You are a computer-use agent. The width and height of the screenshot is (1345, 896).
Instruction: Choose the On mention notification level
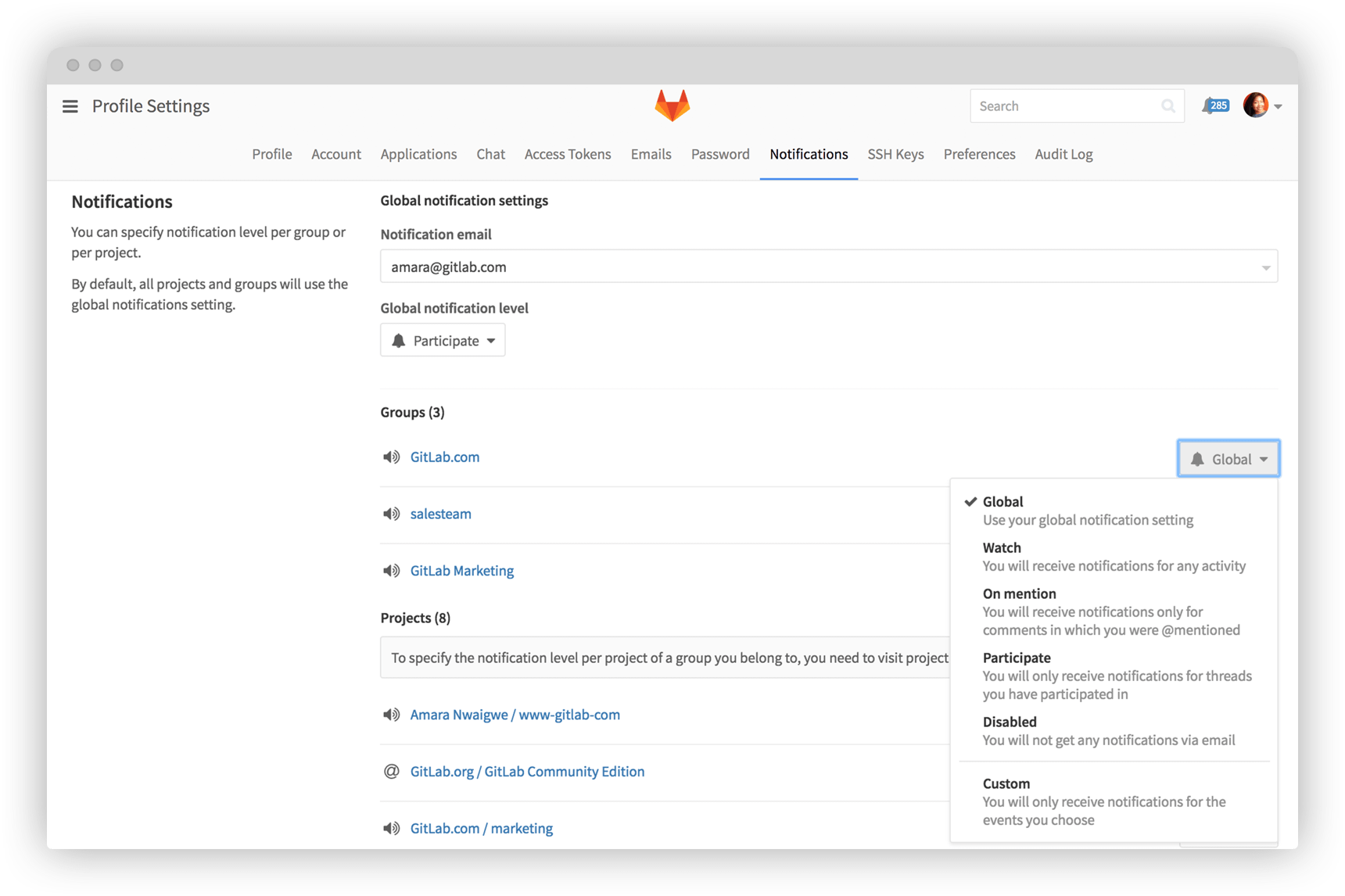tap(1114, 612)
